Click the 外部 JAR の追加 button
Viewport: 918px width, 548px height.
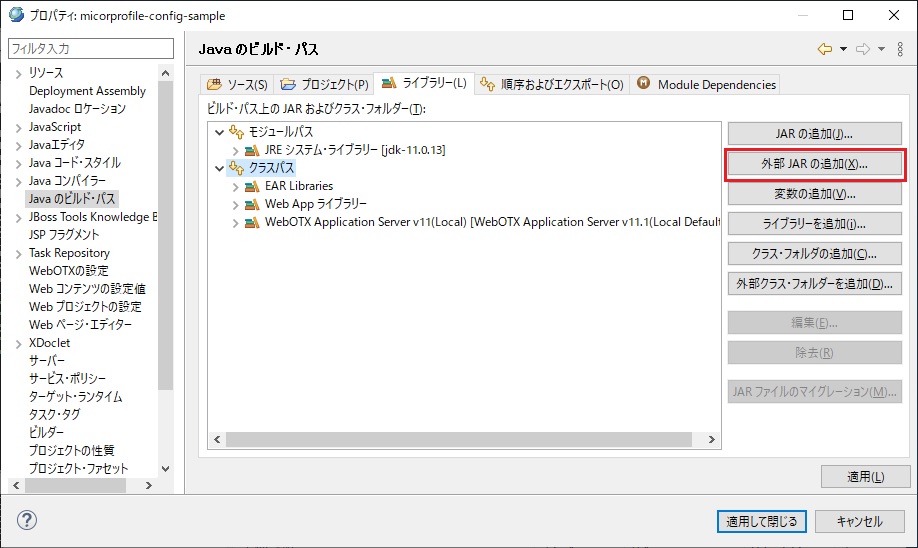(814, 163)
